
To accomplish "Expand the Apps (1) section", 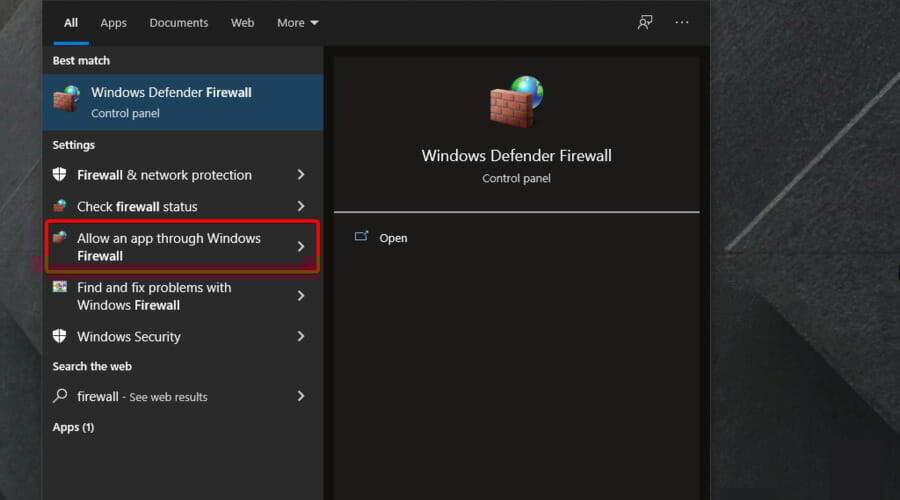I will [73, 427].
